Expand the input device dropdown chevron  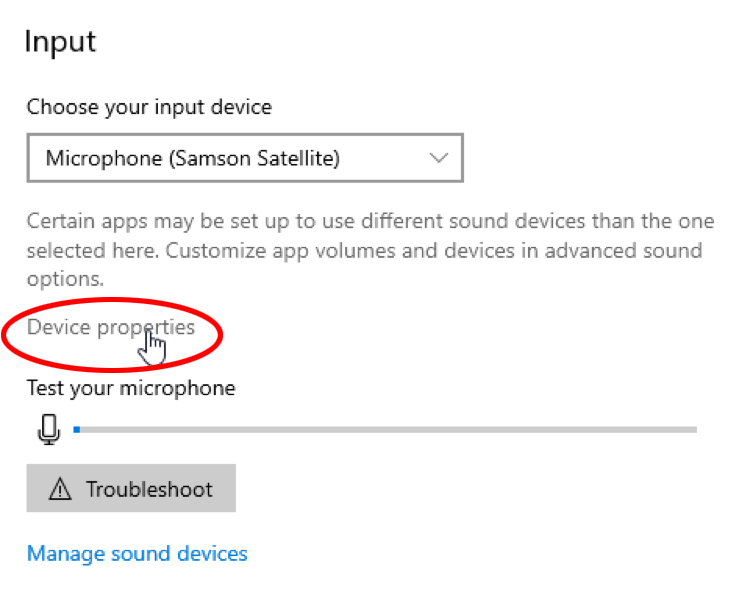coord(437,158)
